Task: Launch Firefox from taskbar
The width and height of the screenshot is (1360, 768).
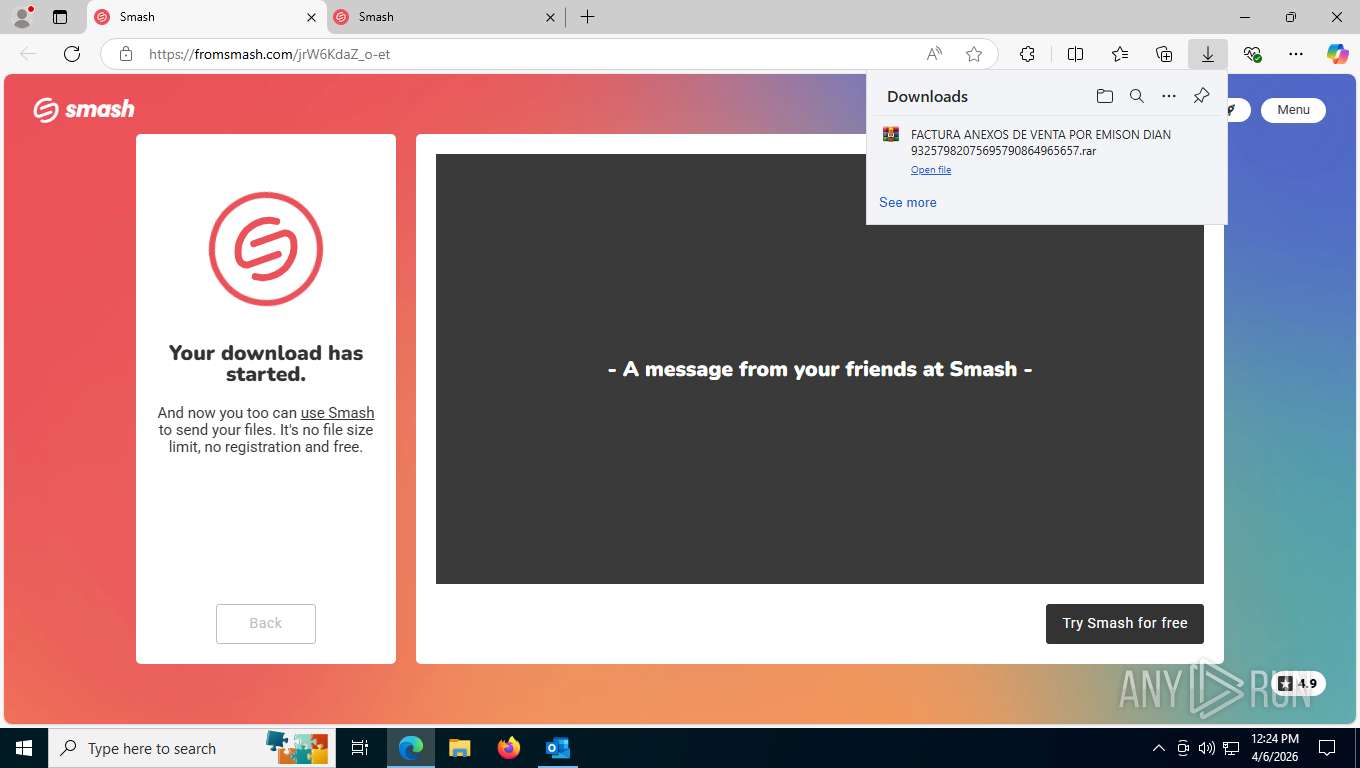Action: (509, 748)
